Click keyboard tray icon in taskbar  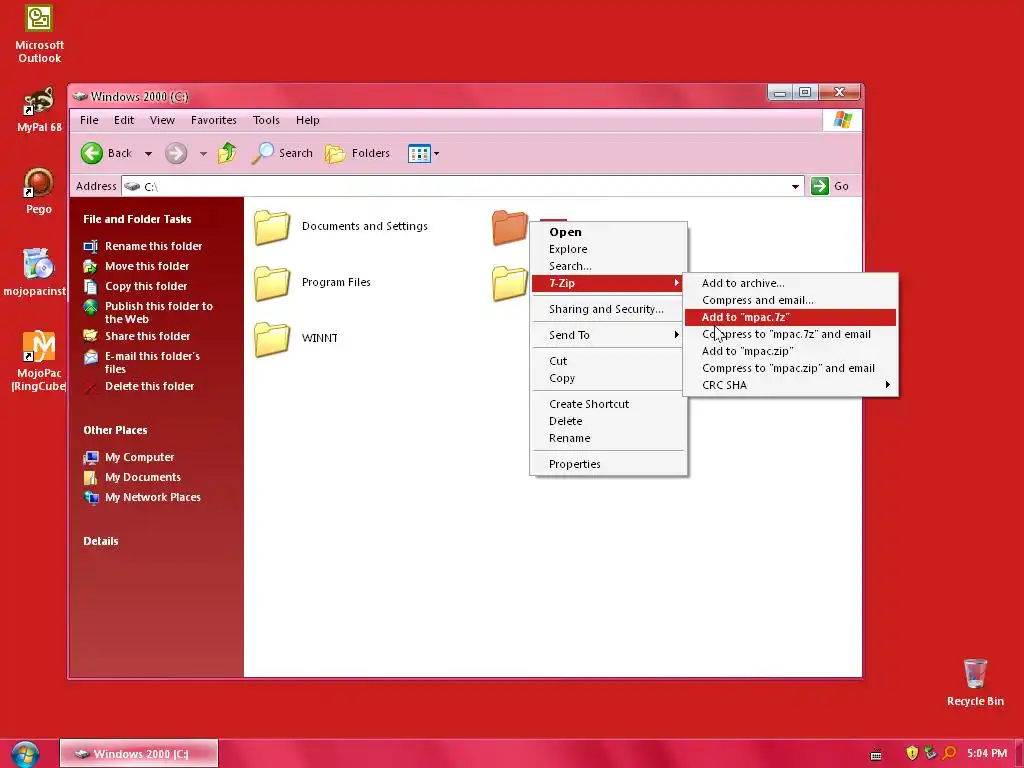(x=876, y=755)
